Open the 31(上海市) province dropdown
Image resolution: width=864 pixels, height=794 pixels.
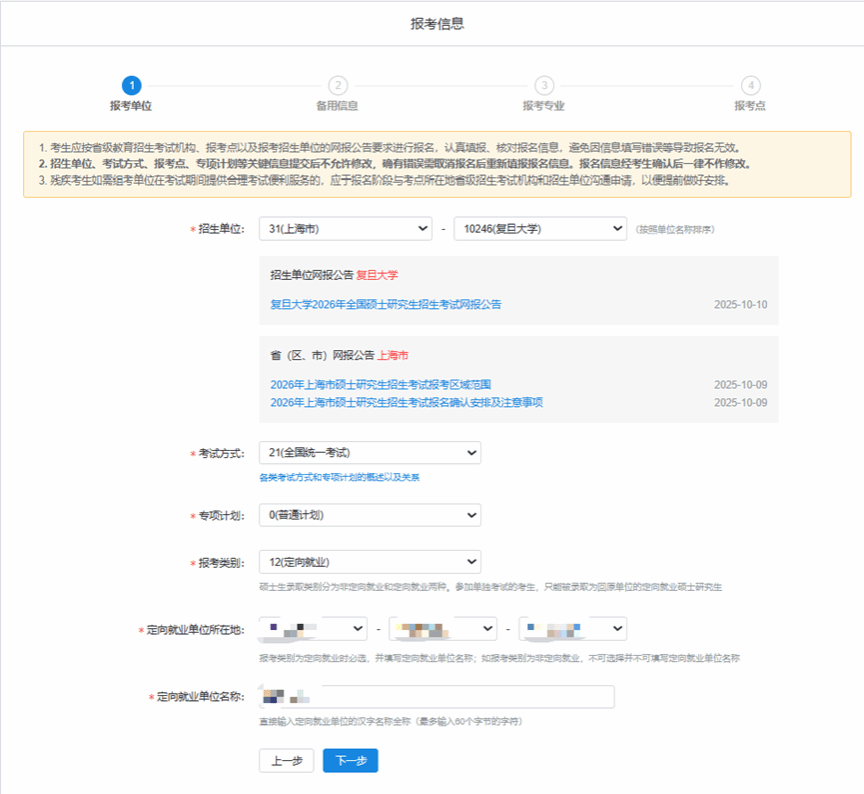(345, 229)
